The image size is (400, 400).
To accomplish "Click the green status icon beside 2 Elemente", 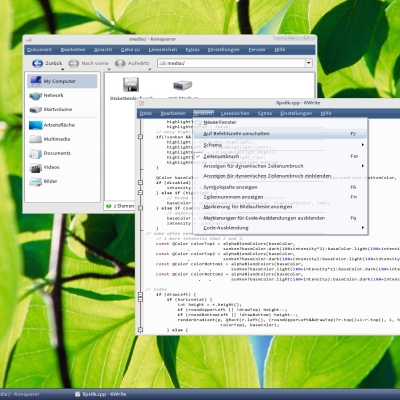I will point(108,206).
